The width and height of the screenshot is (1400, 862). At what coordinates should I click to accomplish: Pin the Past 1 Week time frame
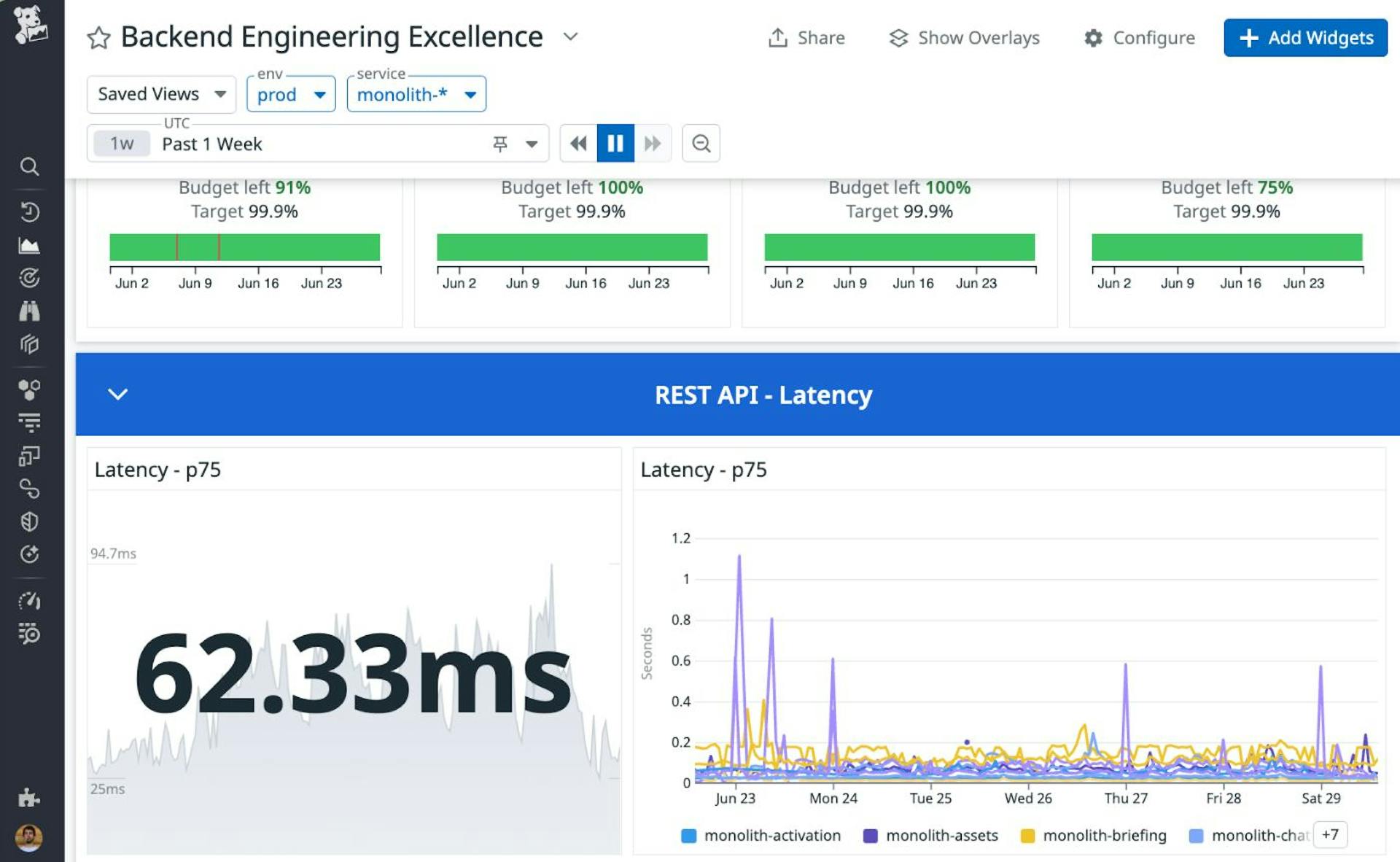pos(500,144)
